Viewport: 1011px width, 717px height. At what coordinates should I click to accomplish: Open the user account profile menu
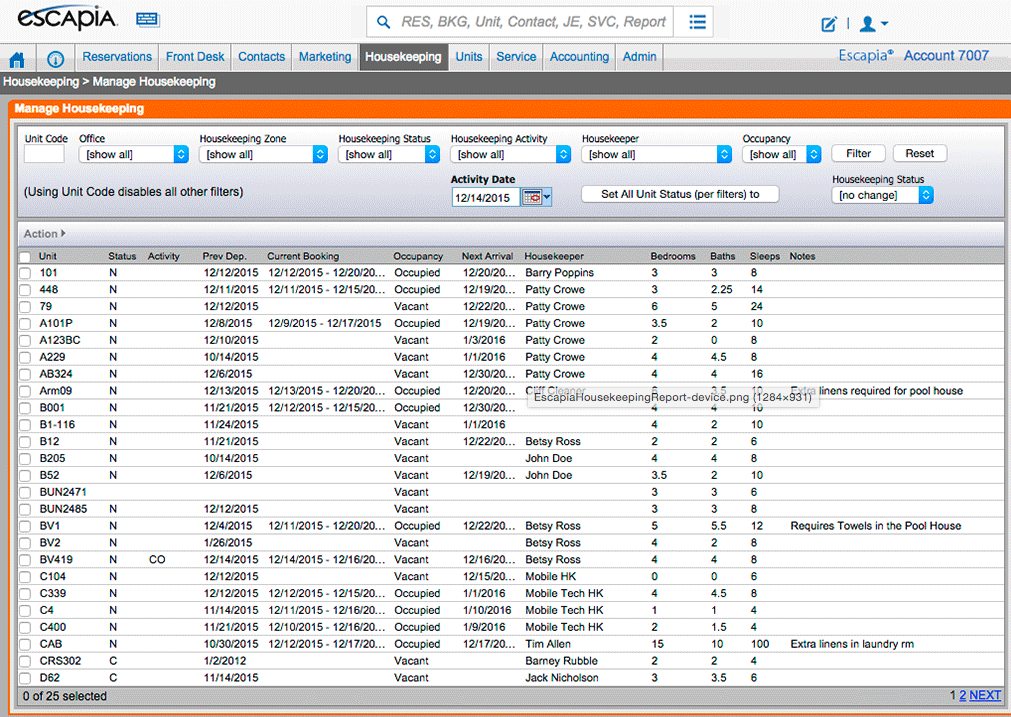point(874,24)
